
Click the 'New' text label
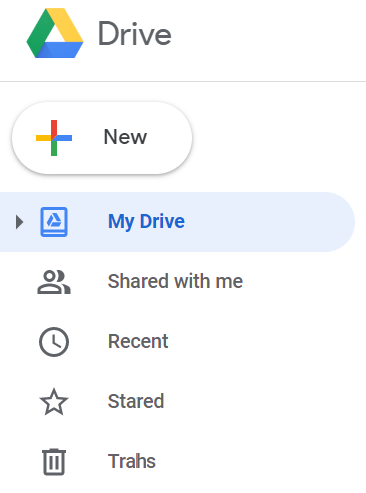tap(125, 137)
